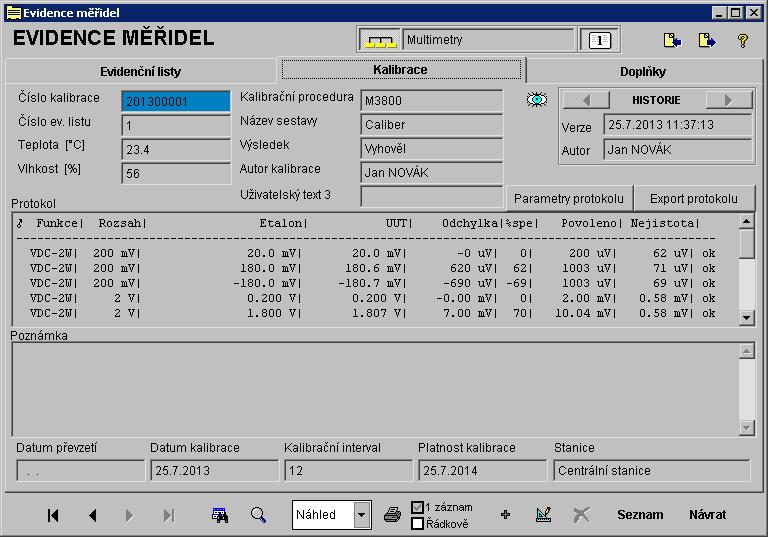768x537 pixels.
Task: Select protocol row with UUT 180.6 mV
Action: [x=373, y=268]
